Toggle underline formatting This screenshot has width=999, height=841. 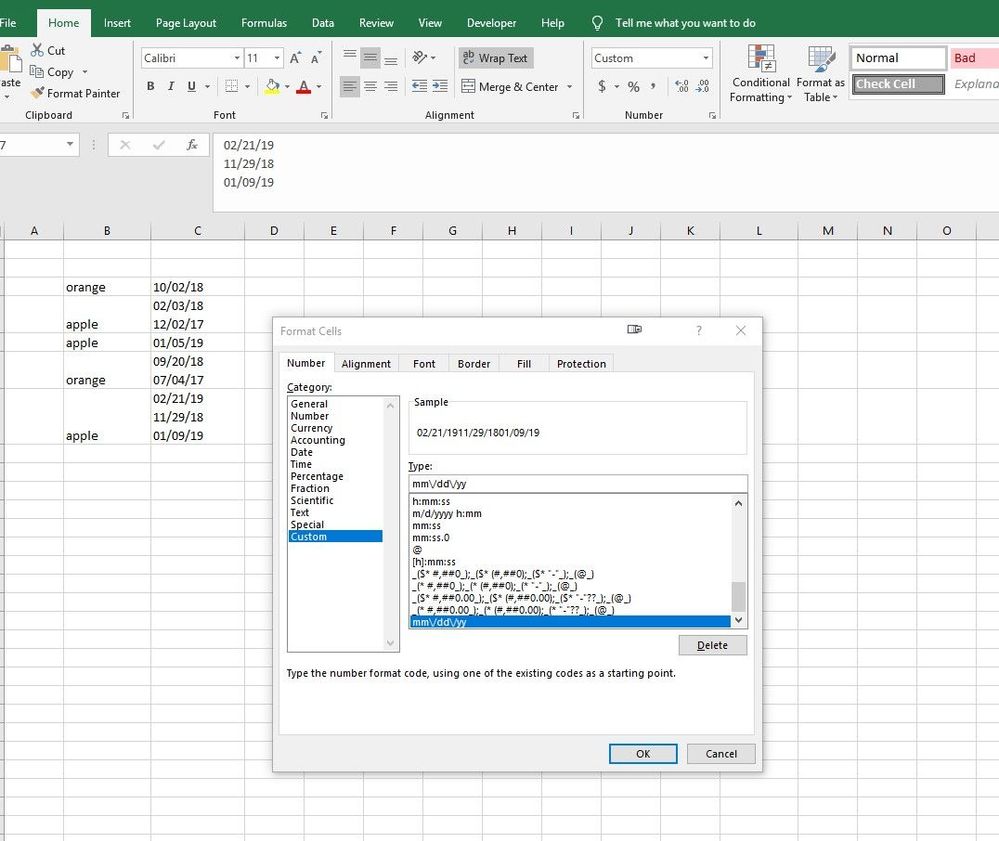(190, 87)
